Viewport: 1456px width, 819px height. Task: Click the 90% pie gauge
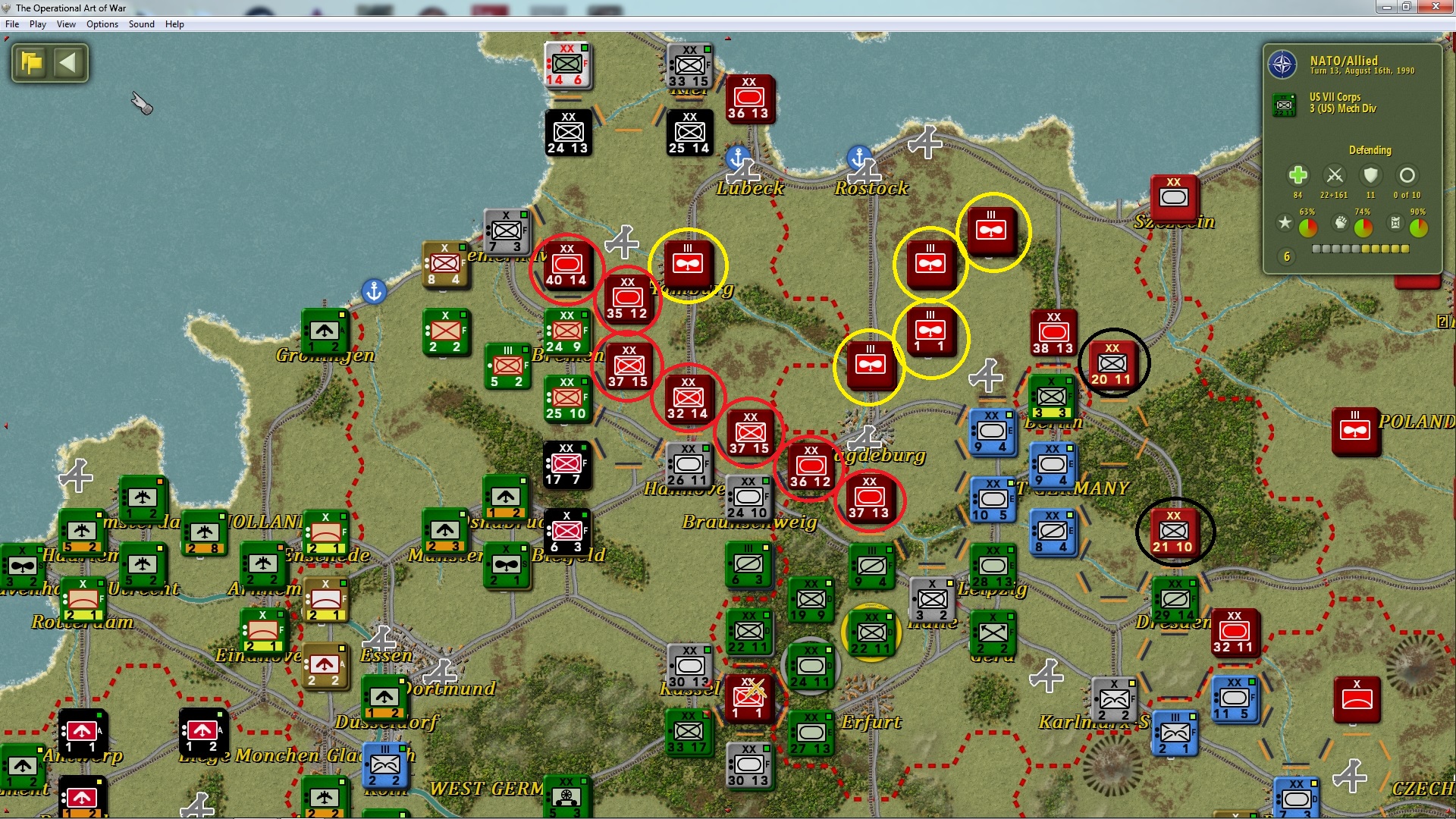pos(1419,227)
